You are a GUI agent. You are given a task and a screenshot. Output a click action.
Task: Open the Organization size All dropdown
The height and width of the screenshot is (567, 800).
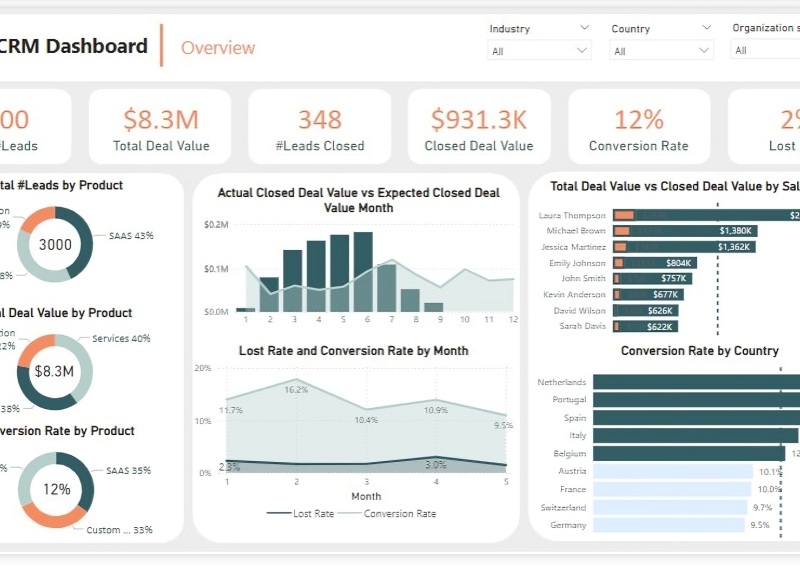coord(765,50)
